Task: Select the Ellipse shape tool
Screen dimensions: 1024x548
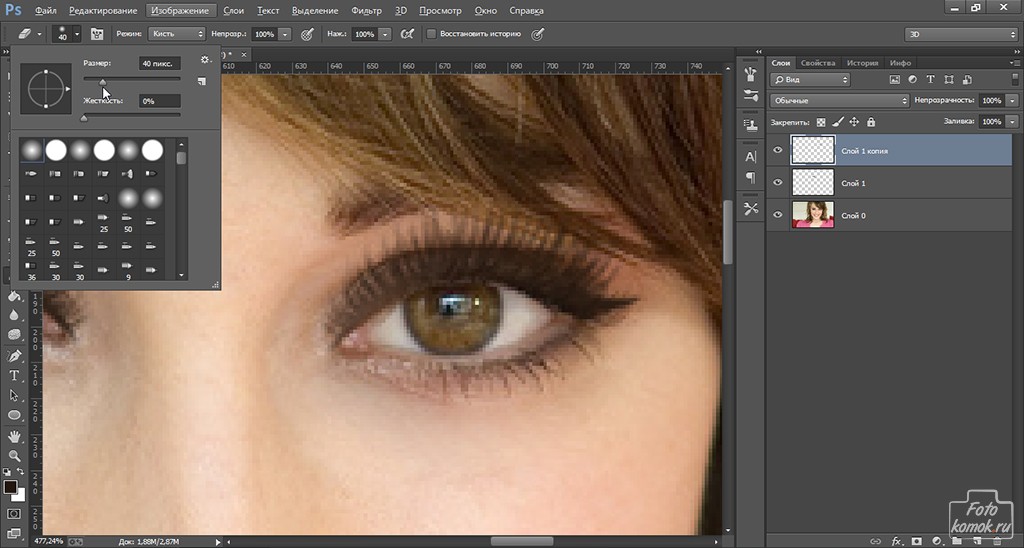Action: 14,415
